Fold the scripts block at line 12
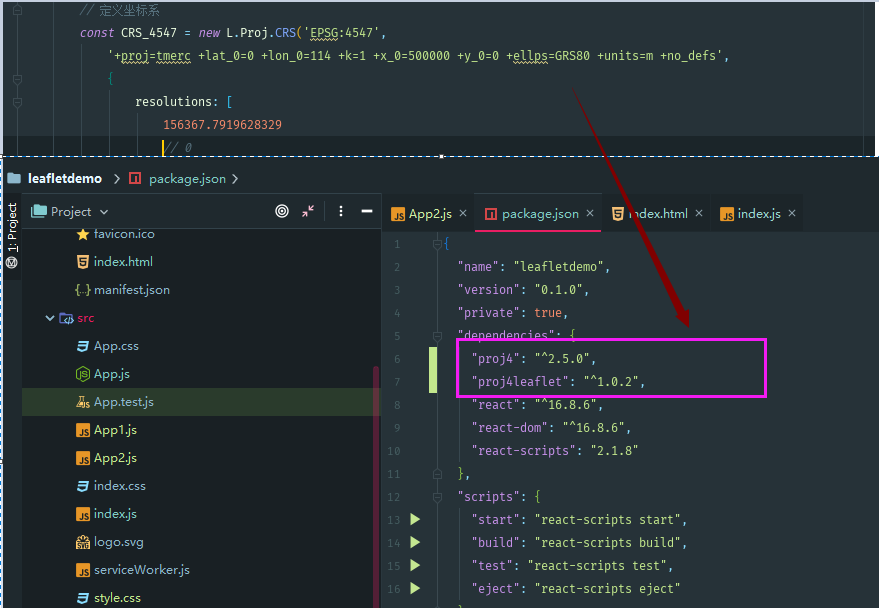879x608 pixels. (x=437, y=496)
